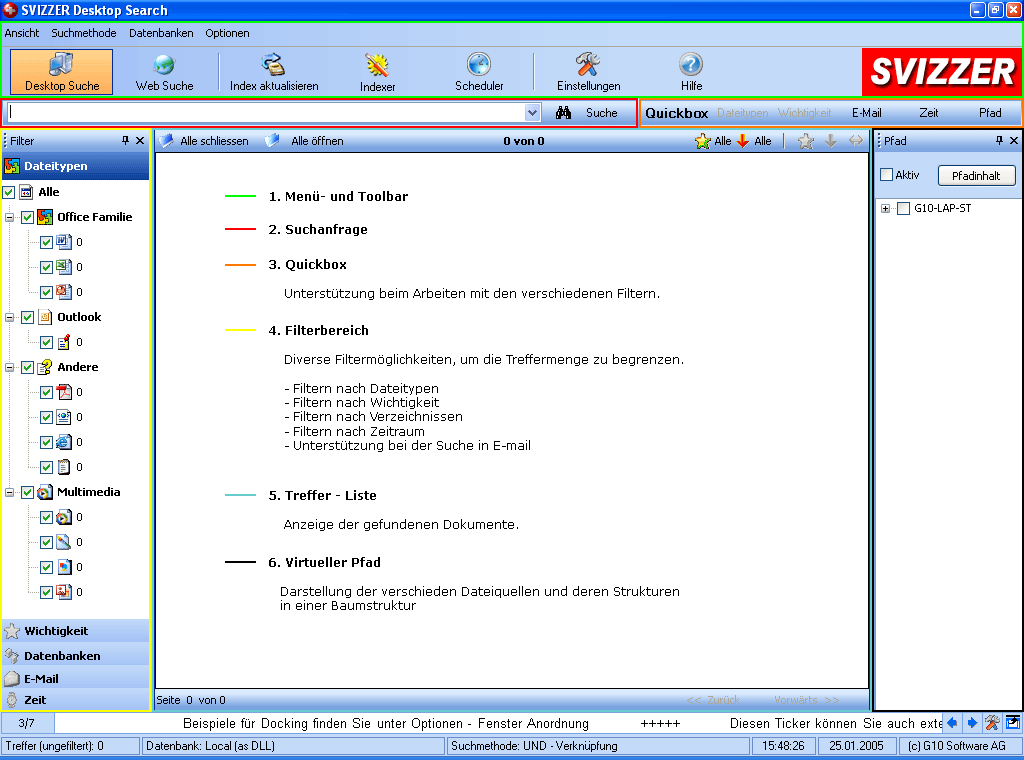Click the Pfadinhalt button

(977, 176)
